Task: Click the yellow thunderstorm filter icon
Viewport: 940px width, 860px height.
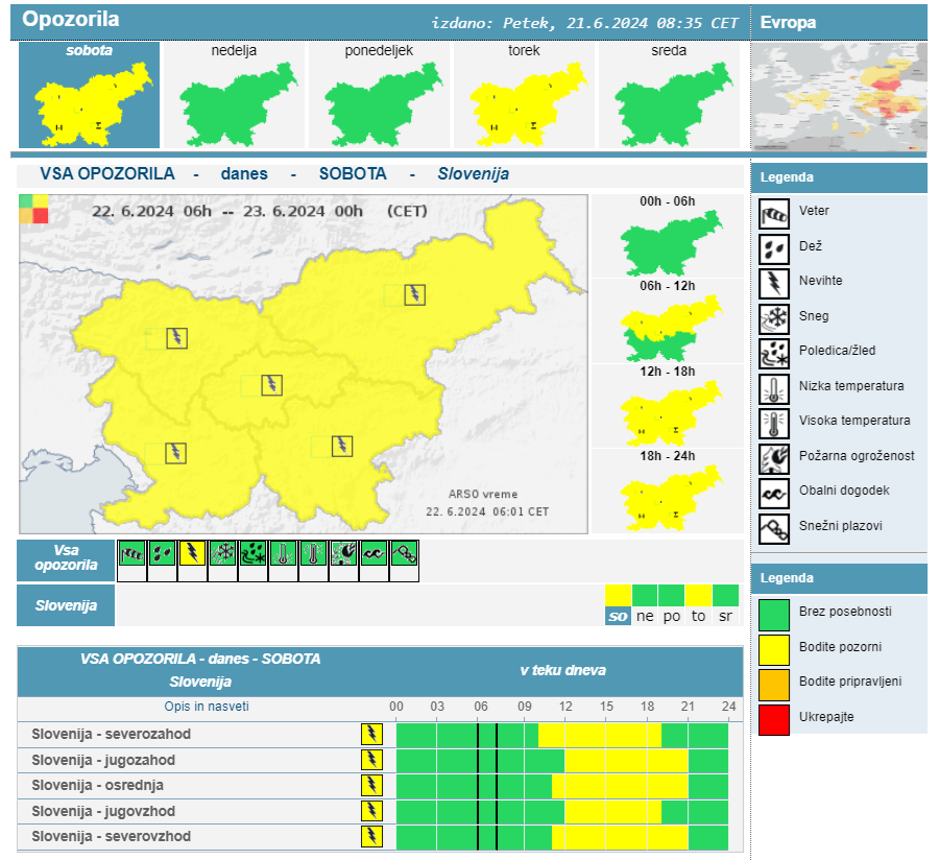Action: [192, 554]
